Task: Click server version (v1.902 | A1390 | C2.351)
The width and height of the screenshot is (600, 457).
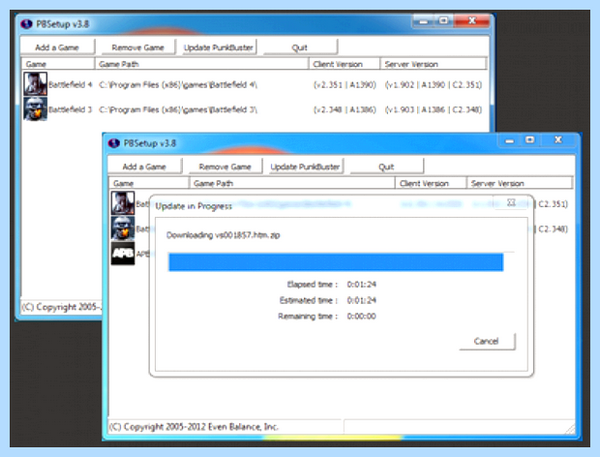Action: pyautogui.click(x=434, y=85)
